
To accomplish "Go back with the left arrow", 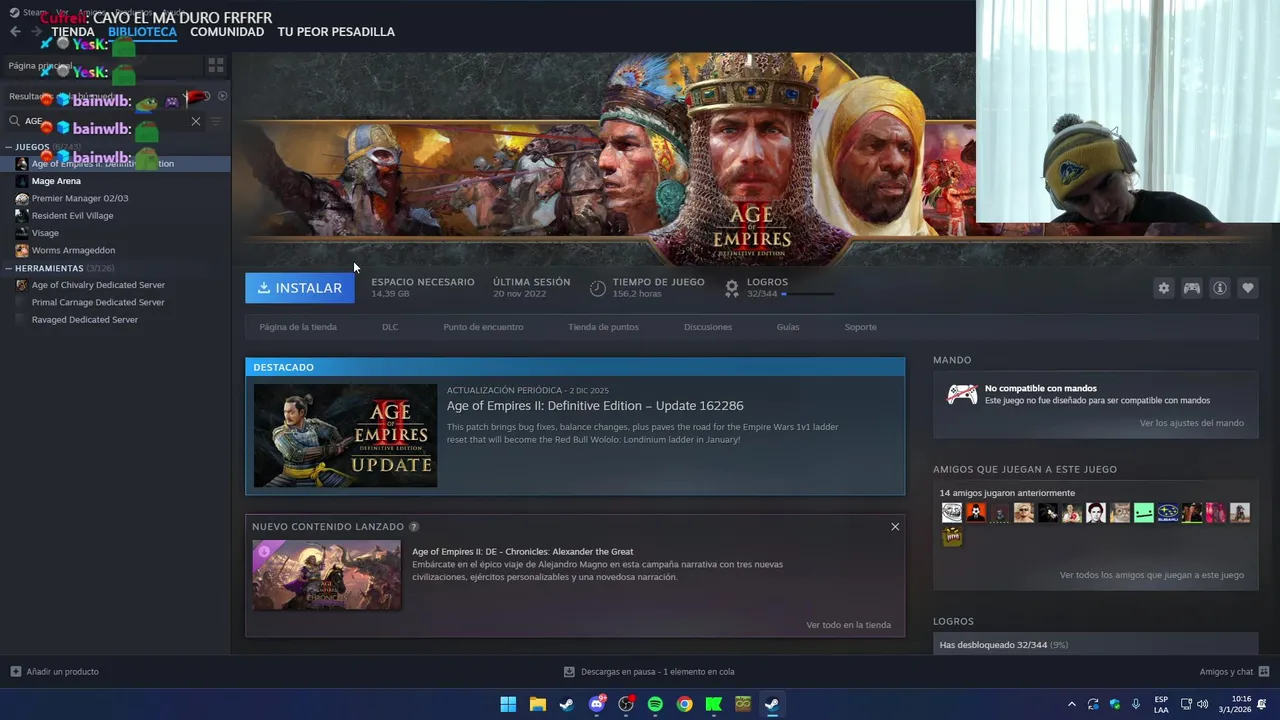I will coord(15,32).
